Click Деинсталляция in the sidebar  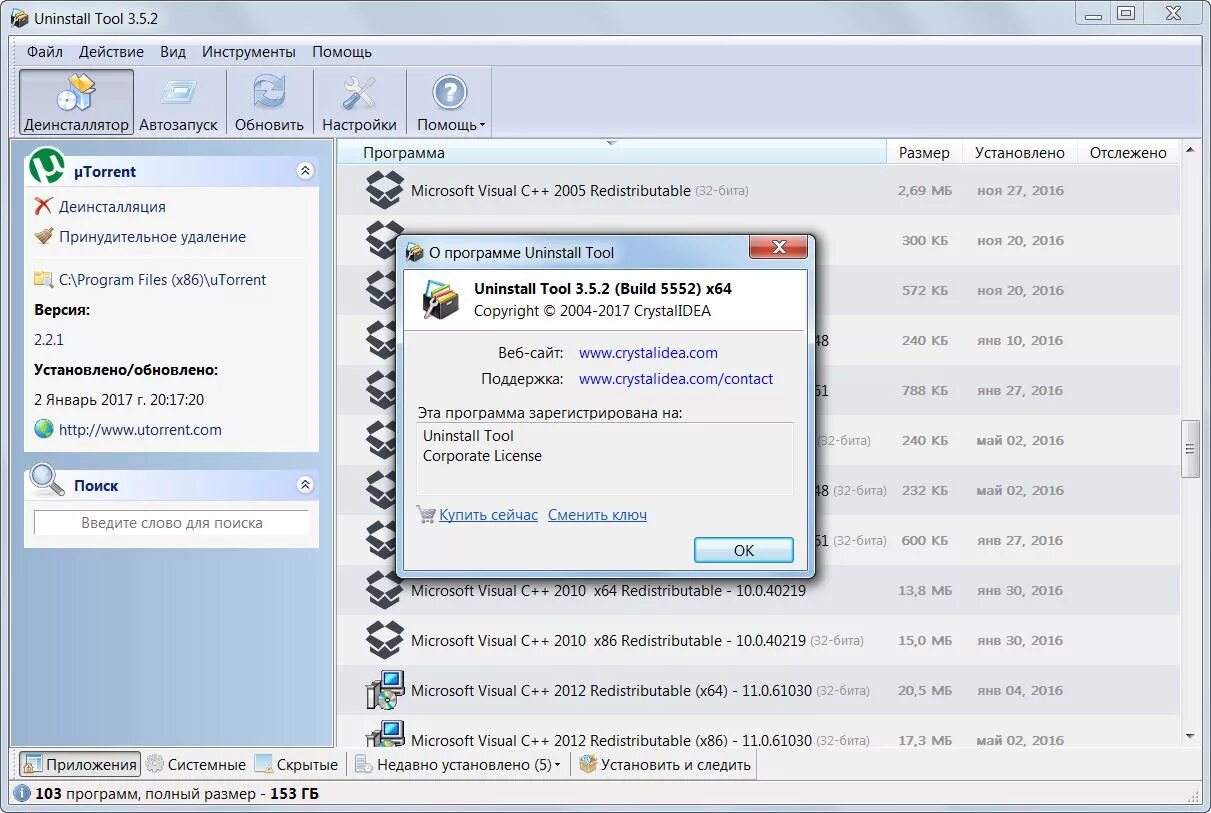112,207
